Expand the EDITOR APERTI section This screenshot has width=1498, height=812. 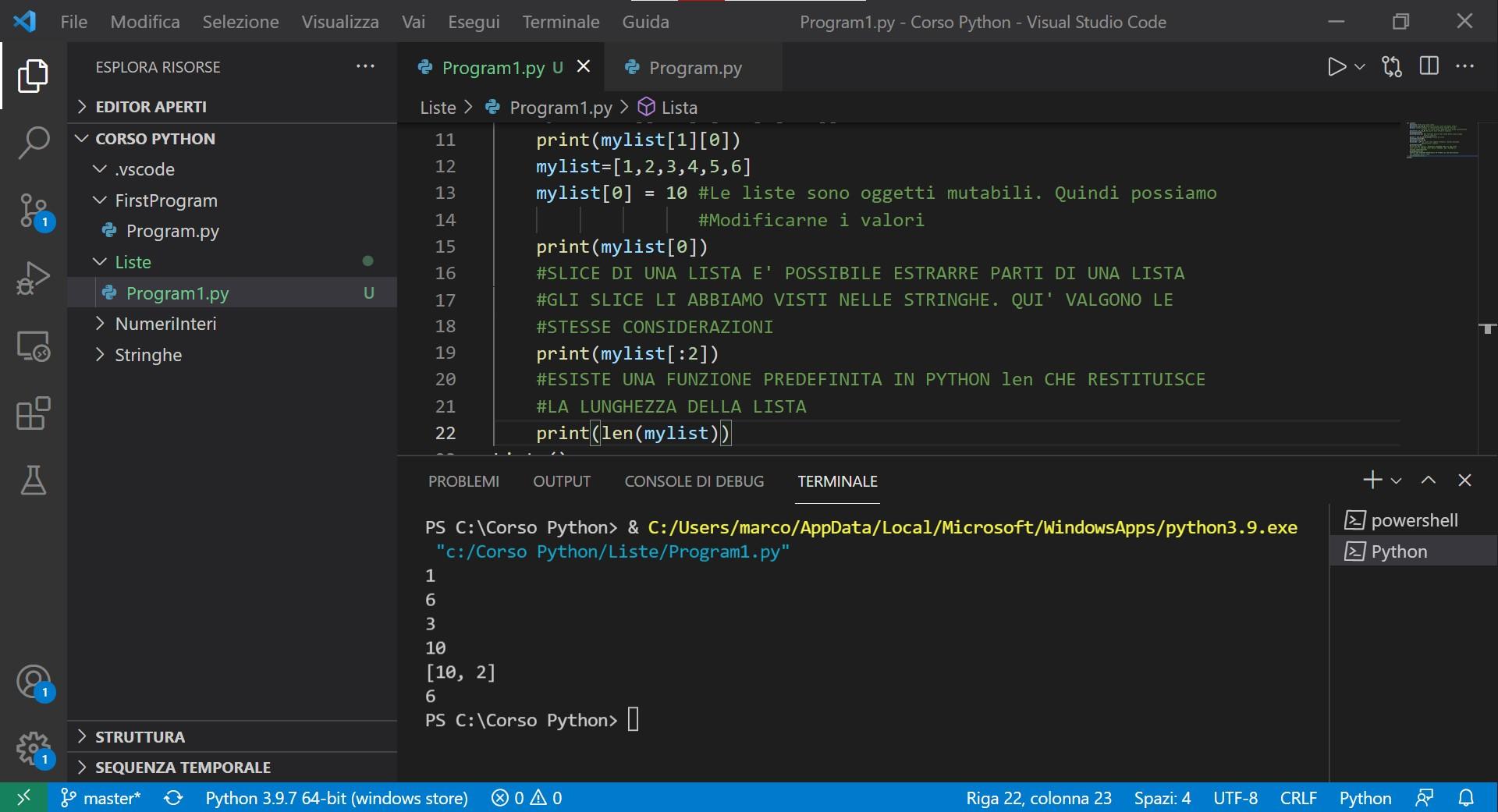[233, 107]
